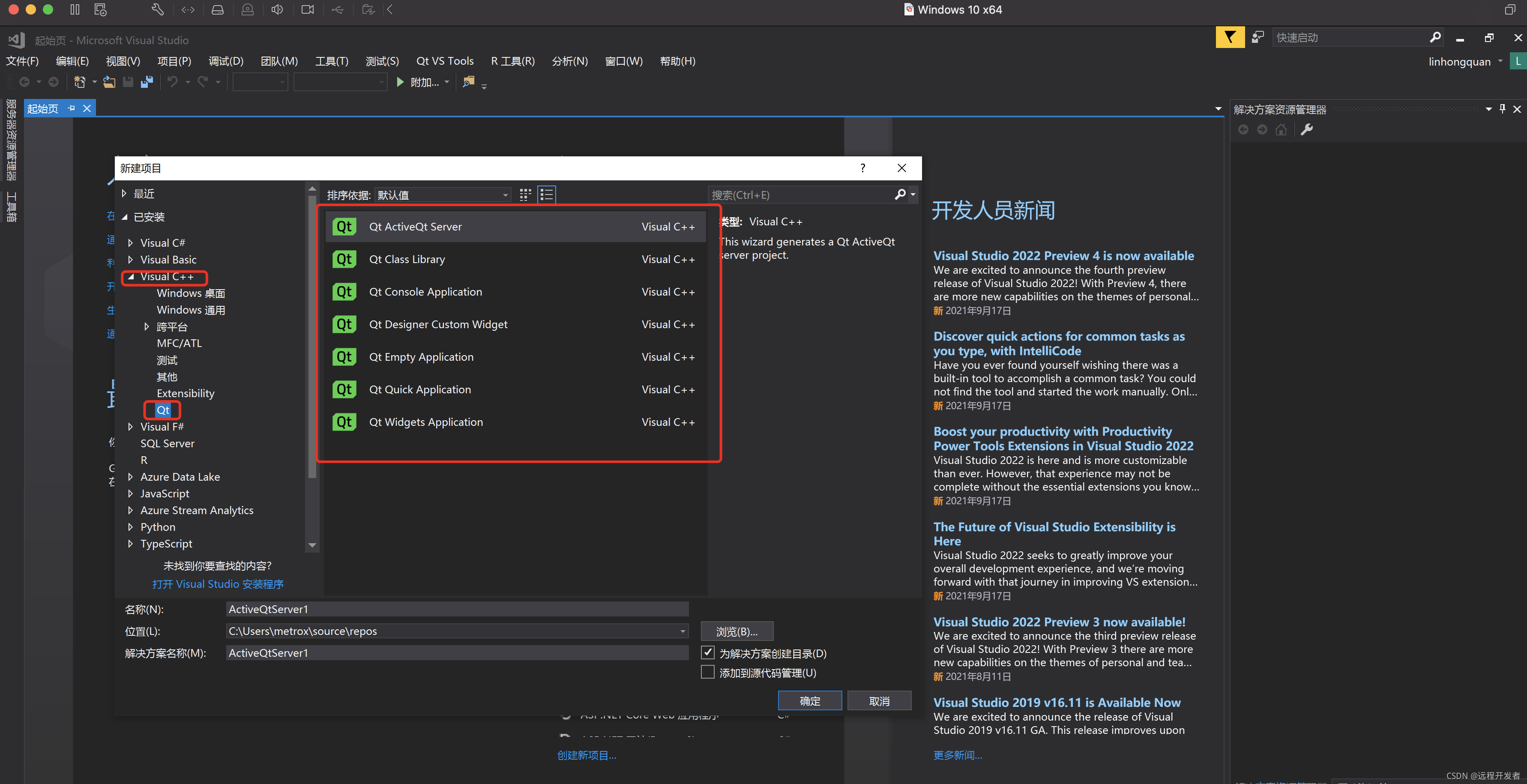
Task: Pin the Solution Explorer panel
Action: (x=1502, y=108)
